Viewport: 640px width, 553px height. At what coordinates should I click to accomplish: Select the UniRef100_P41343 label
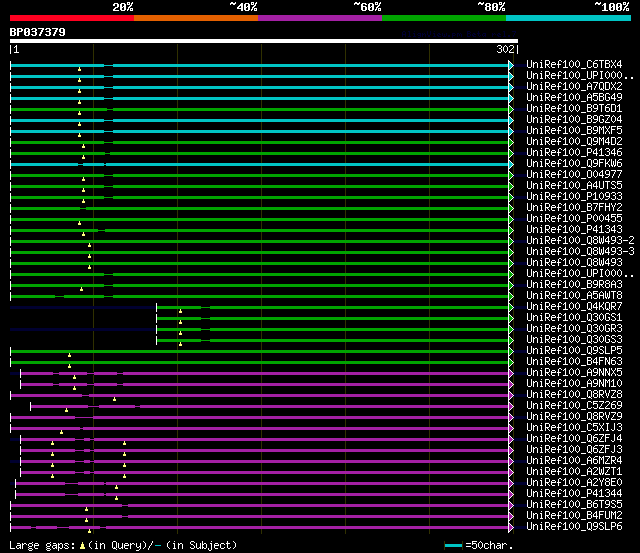(x=574, y=230)
